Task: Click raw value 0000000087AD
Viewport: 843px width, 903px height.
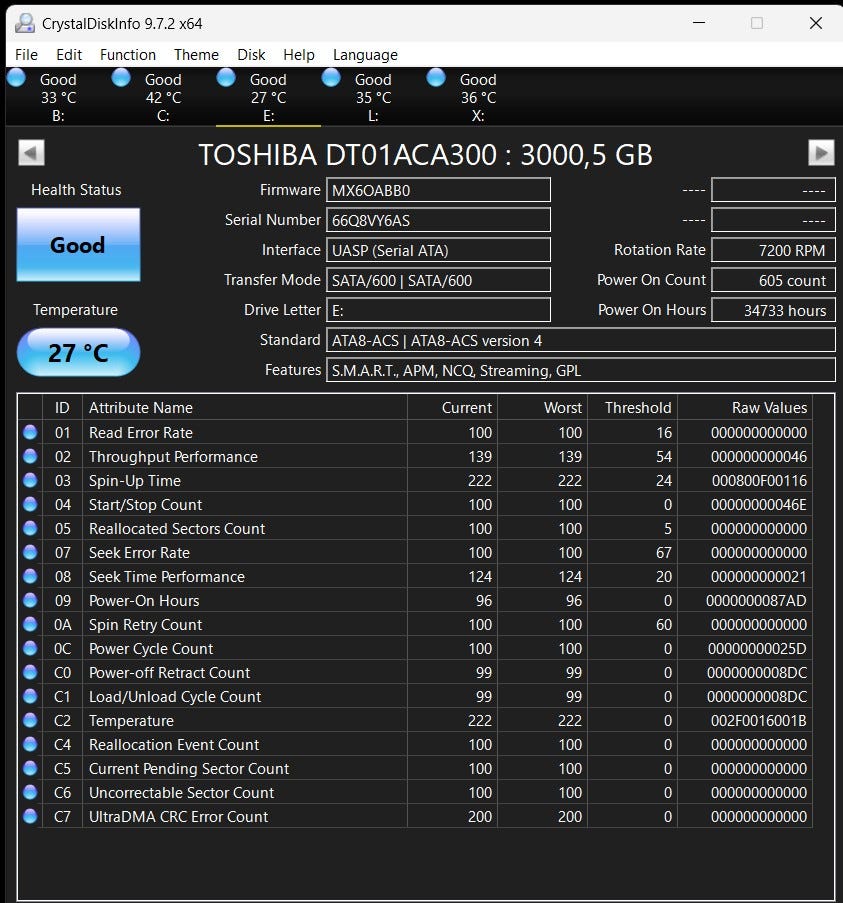Action: (x=756, y=600)
